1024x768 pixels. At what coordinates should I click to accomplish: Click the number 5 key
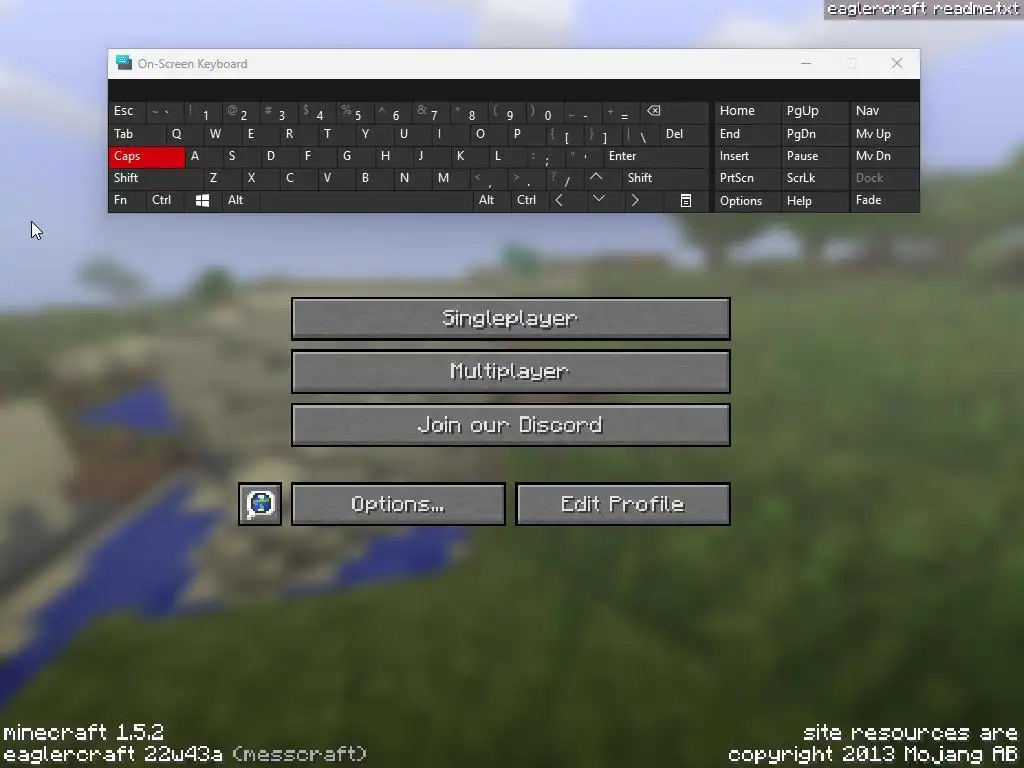tap(355, 111)
